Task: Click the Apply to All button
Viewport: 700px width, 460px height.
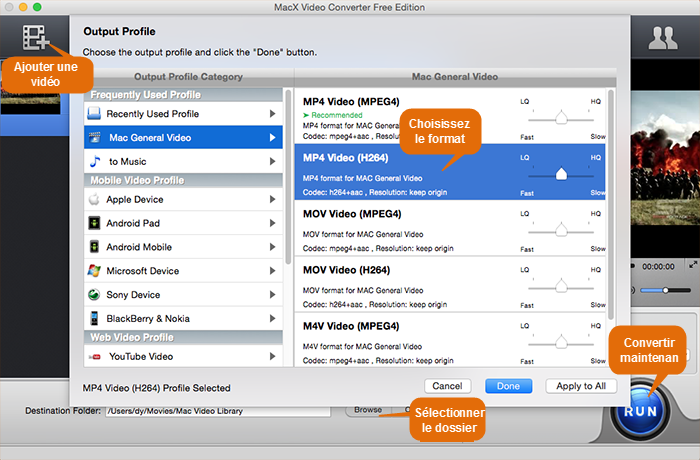Action: (581, 386)
